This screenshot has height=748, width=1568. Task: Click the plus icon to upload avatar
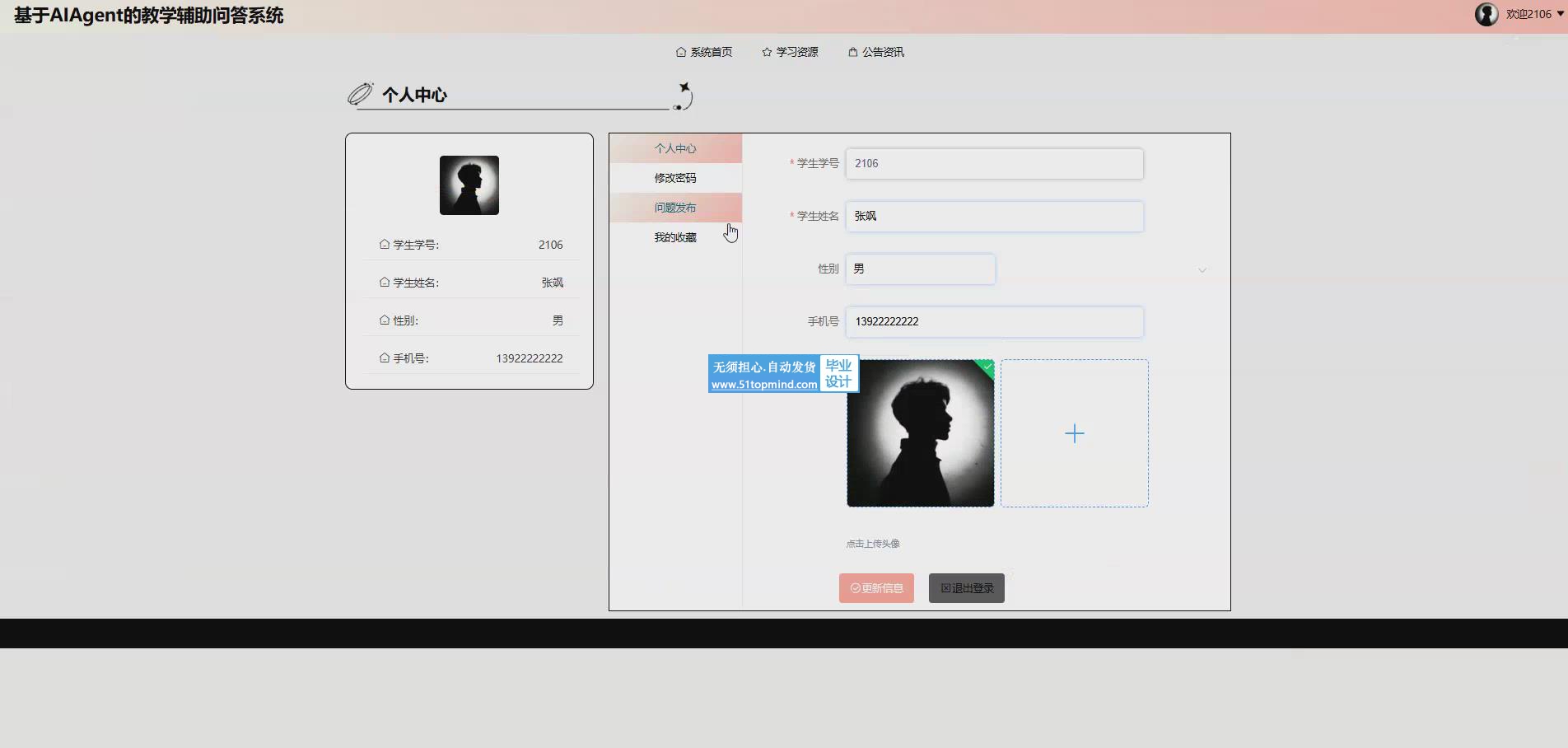[x=1074, y=433]
